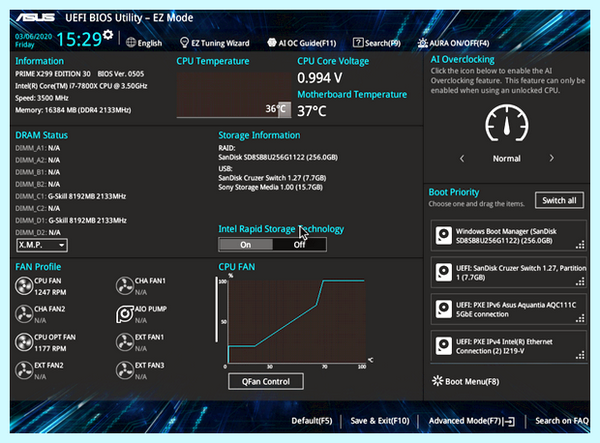The height and width of the screenshot is (443, 600).
Task: Click the Advanced Mode exit arrow icon
Action: point(509,422)
